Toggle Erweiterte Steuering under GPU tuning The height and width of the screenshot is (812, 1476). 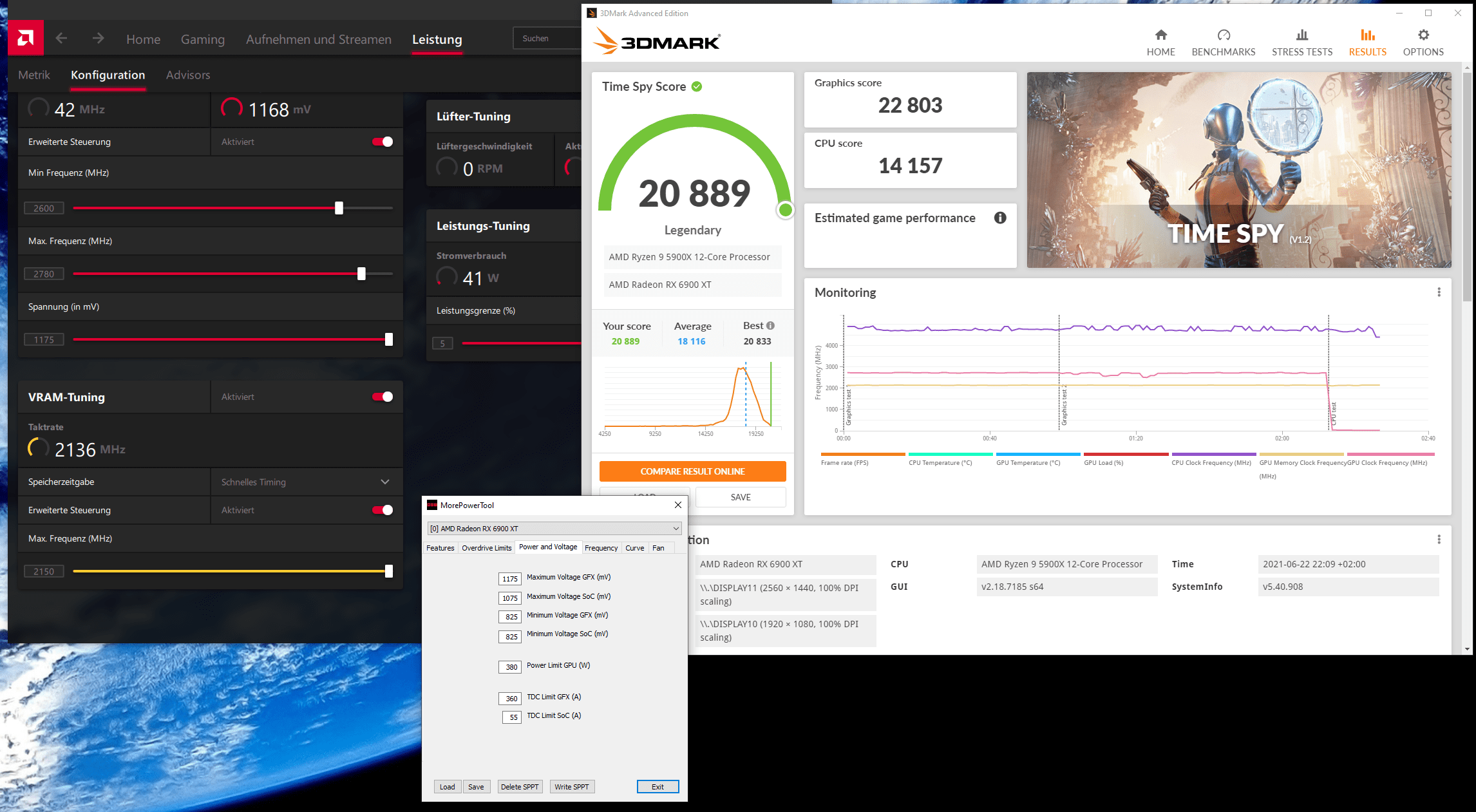pyautogui.click(x=383, y=142)
